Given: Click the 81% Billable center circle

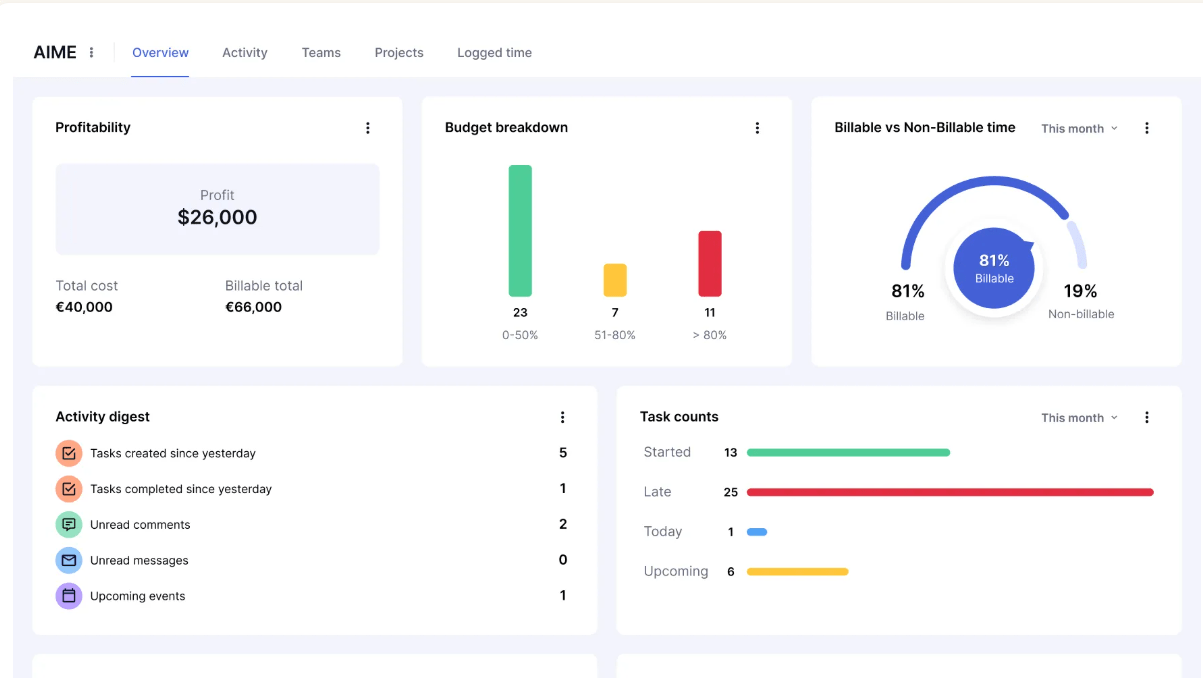Looking at the screenshot, I should pos(993,269).
